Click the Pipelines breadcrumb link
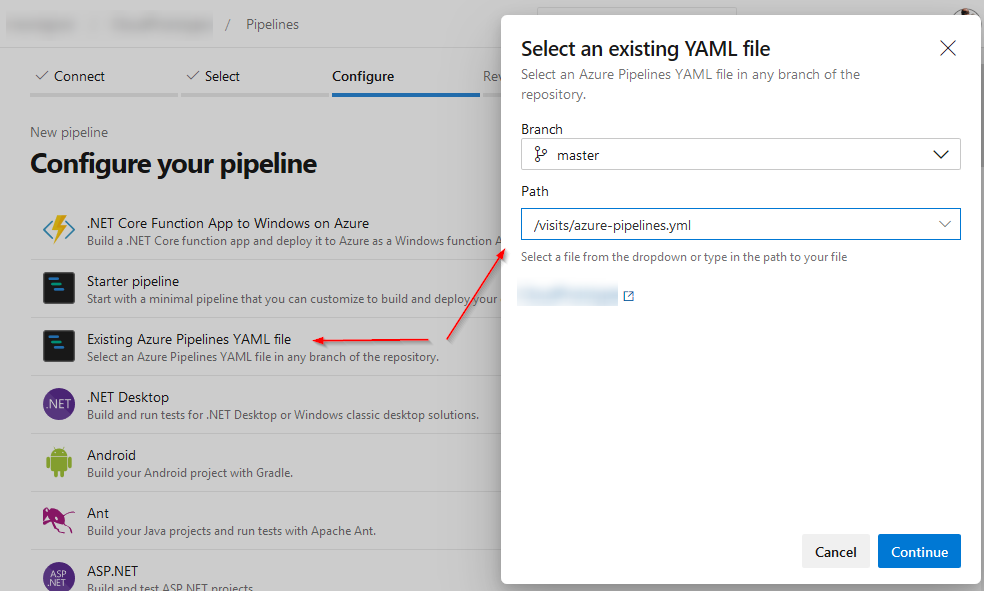Screen dimensions: 984x591 pos(272,24)
